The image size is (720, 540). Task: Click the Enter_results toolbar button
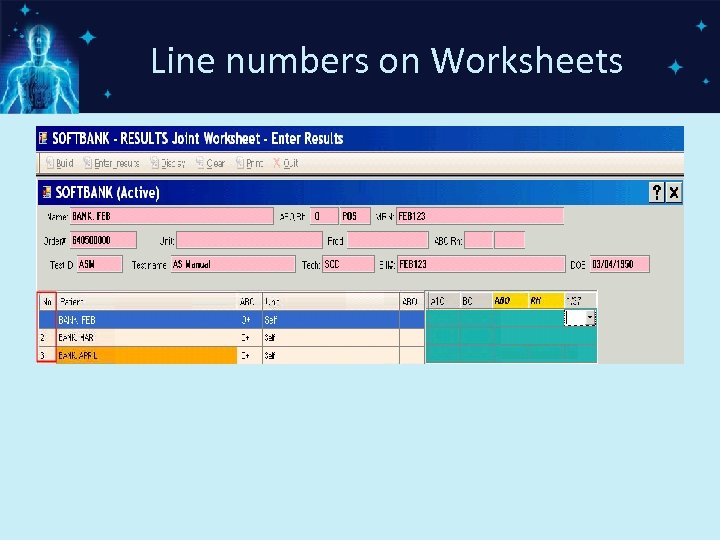[x=112, y=163]
